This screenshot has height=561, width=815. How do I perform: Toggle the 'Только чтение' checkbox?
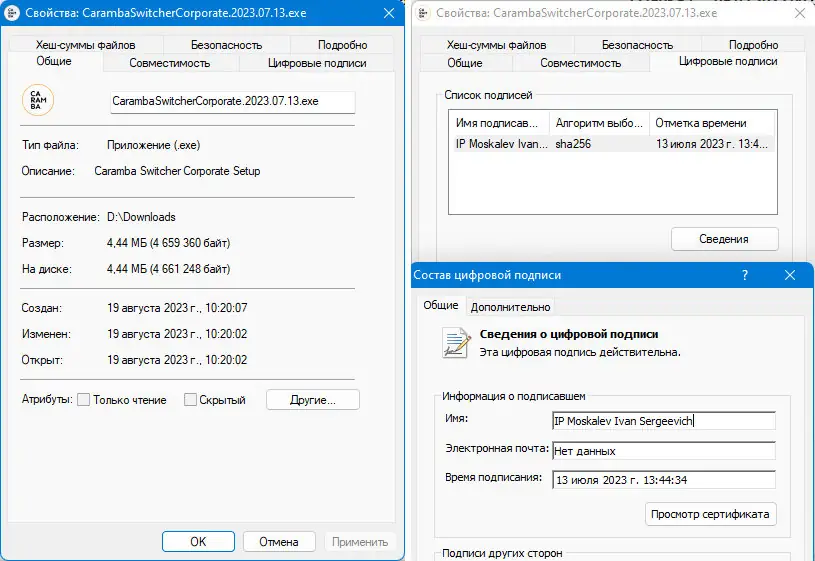tap(83, 400)
